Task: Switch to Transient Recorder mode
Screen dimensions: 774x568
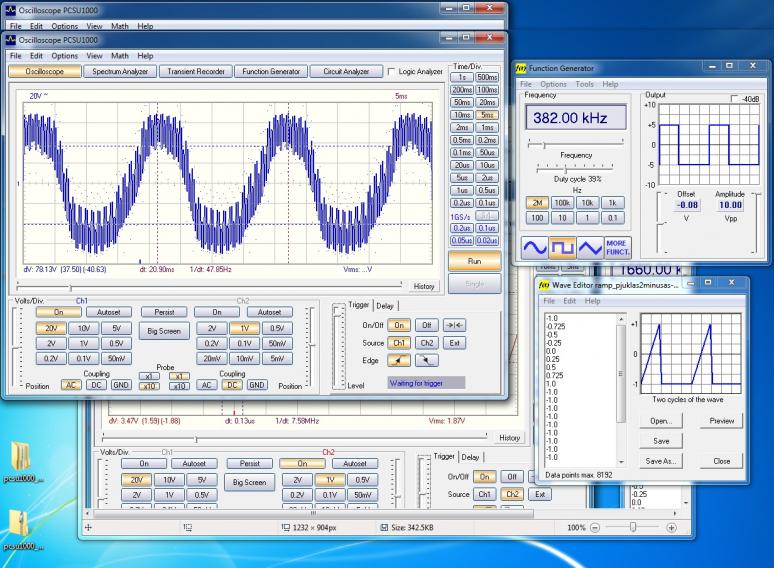Action: pyautogui.click(x=196, y=72)
